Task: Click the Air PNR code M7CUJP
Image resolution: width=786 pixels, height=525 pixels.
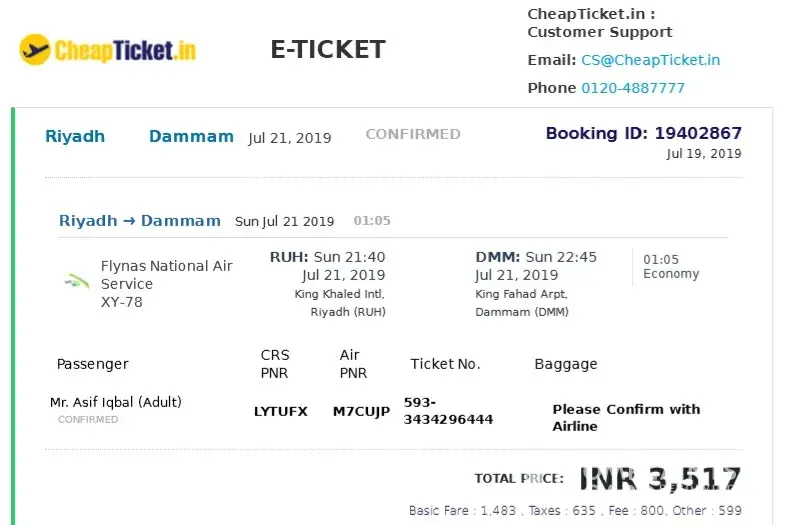Action: click(x=361, y=411)
